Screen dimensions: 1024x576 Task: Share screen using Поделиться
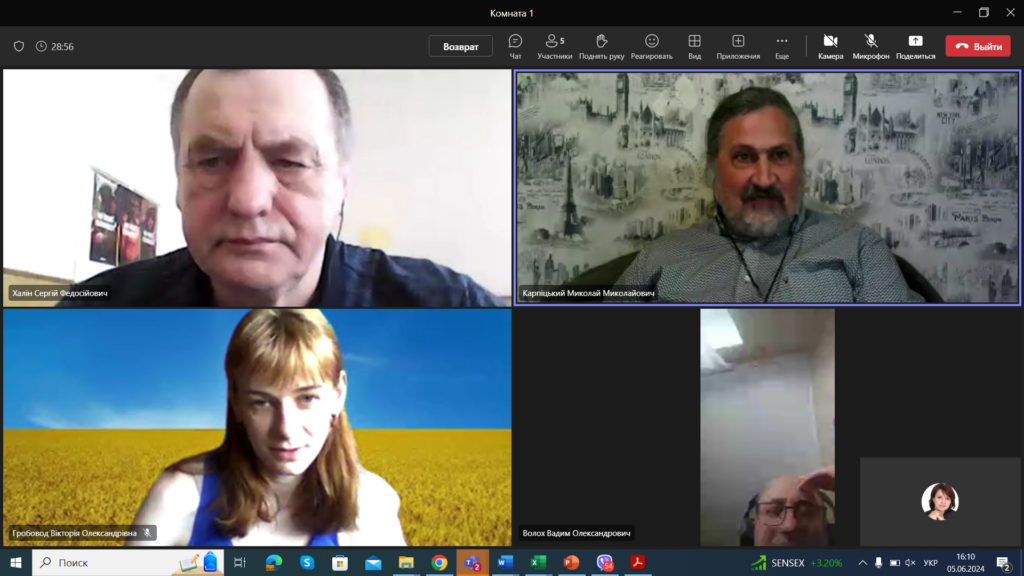pyautogui.click(x=915, y=46)
